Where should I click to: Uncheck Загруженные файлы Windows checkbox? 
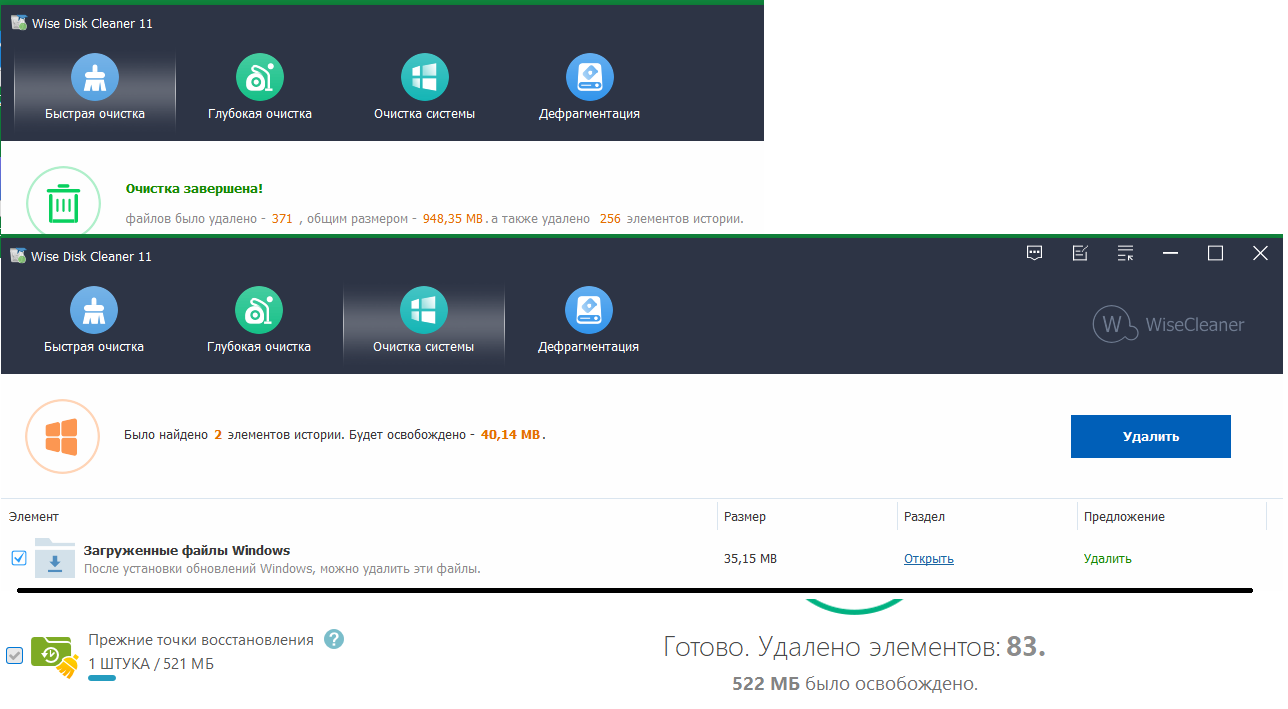click(x=19, y=558)
